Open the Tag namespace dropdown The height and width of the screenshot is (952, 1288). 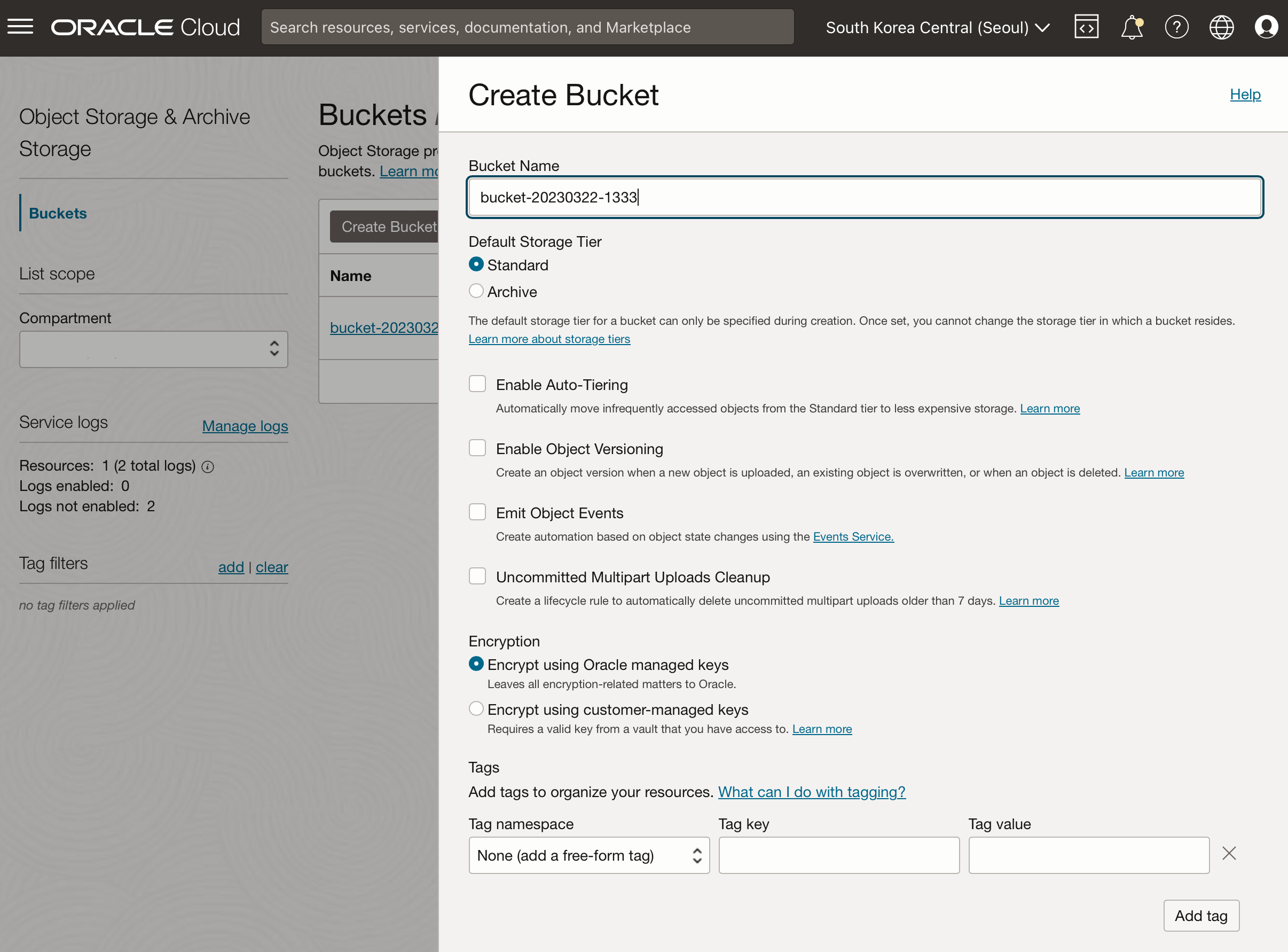click(x=588, y=855)
